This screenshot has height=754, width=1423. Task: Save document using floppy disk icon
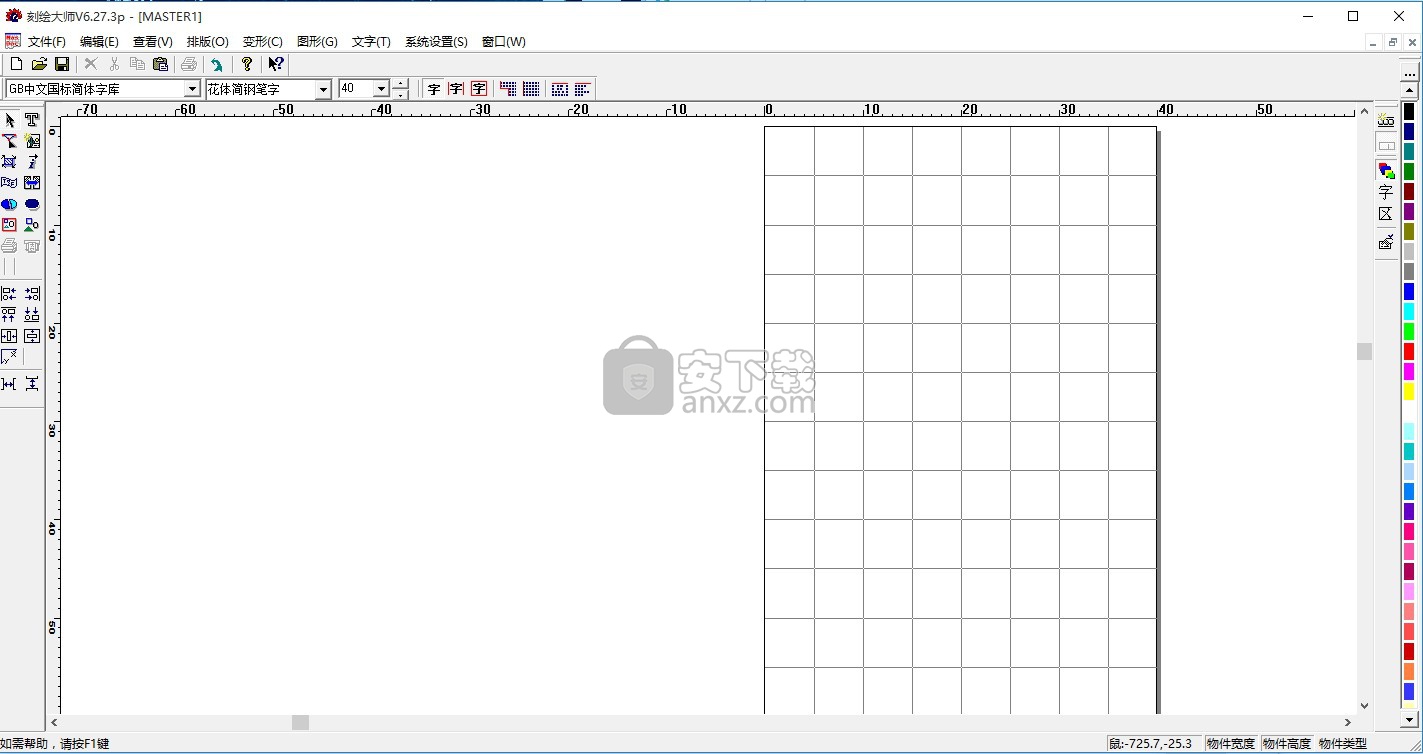[x=62, y=64]
